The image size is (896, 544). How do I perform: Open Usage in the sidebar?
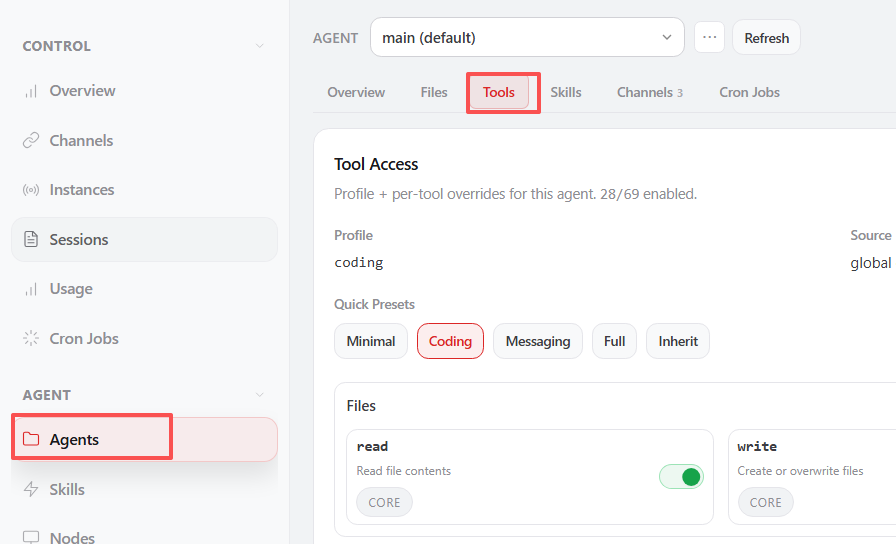144,289
